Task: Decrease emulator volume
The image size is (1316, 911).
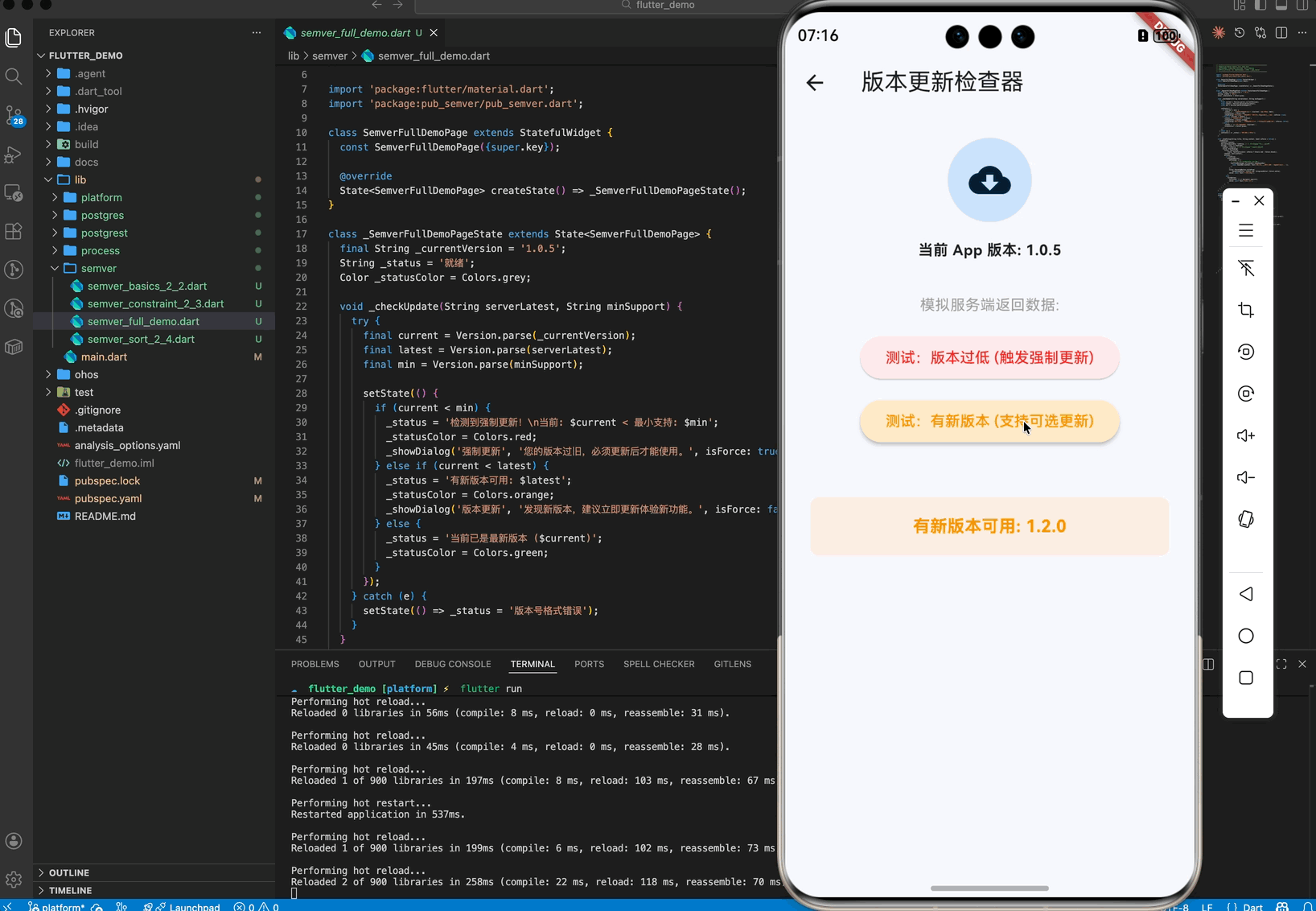Action: [x=1246, y=477]
